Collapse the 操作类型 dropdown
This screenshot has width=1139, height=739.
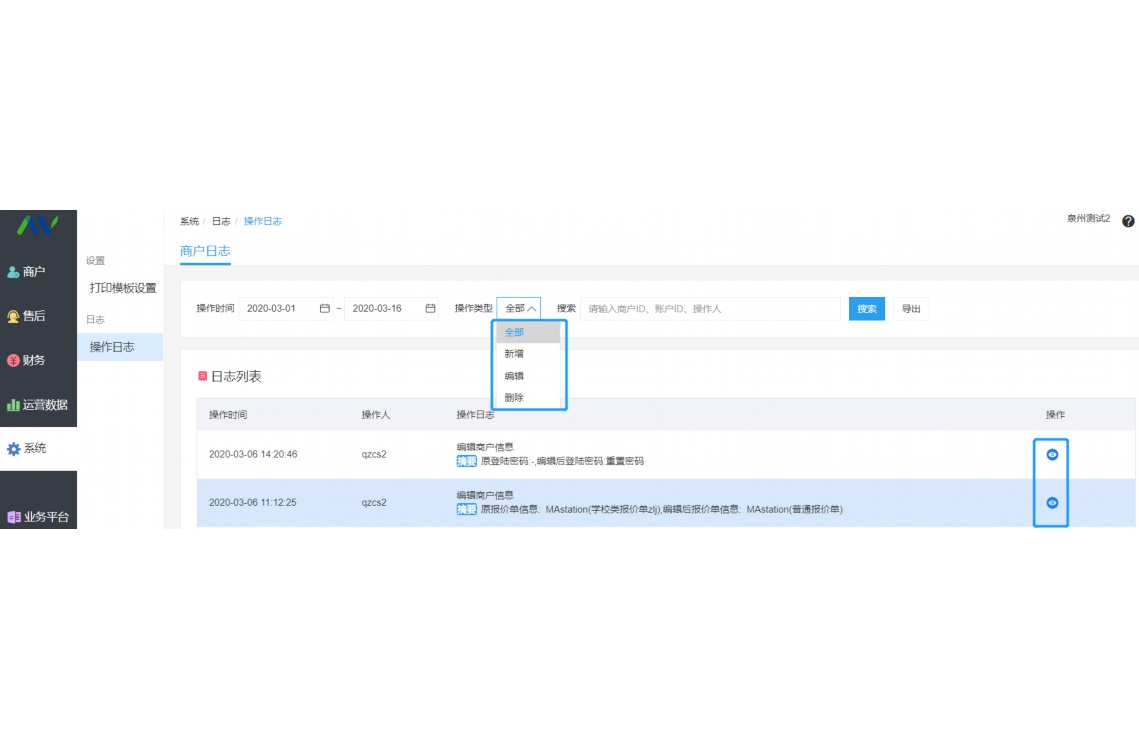point(519,309)
